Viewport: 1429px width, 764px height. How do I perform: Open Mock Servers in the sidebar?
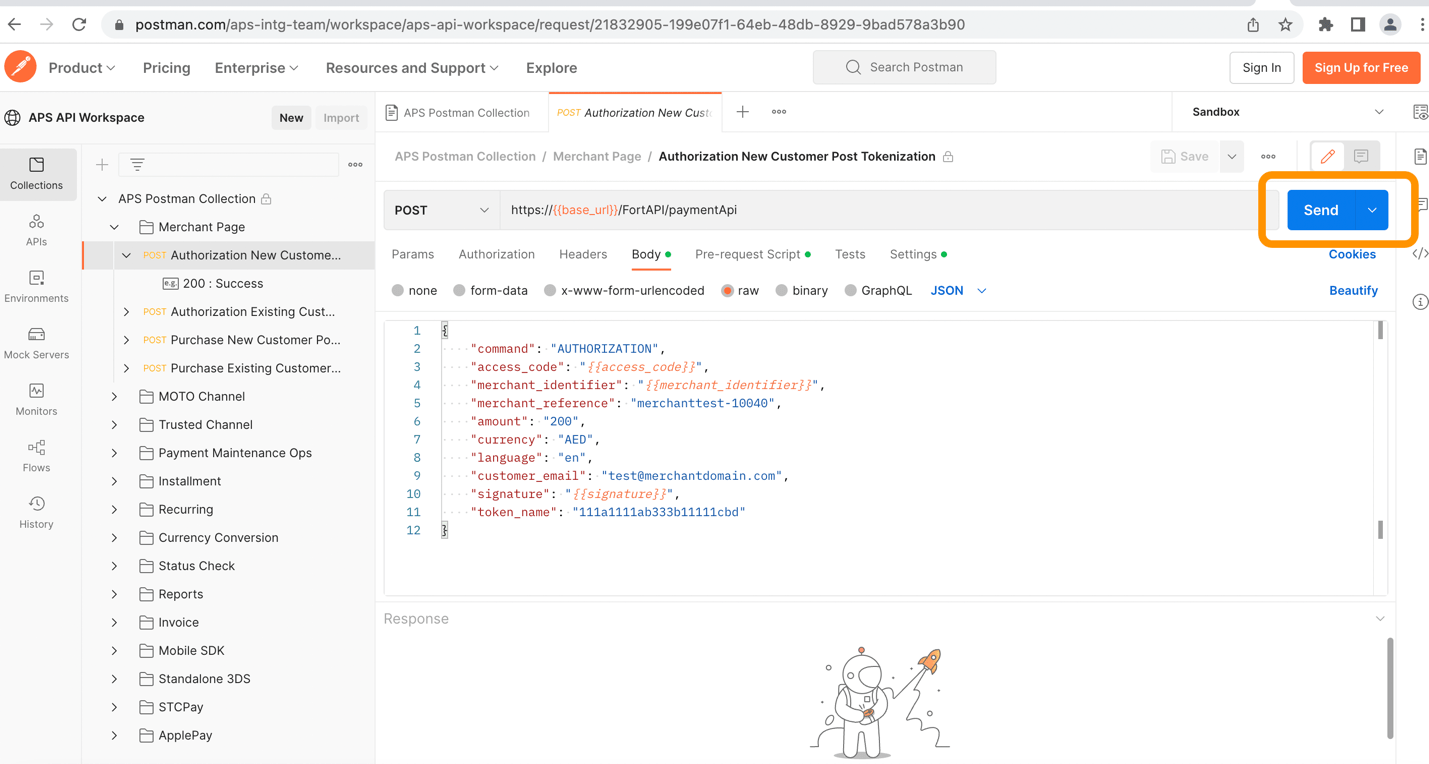pos(37,343)
